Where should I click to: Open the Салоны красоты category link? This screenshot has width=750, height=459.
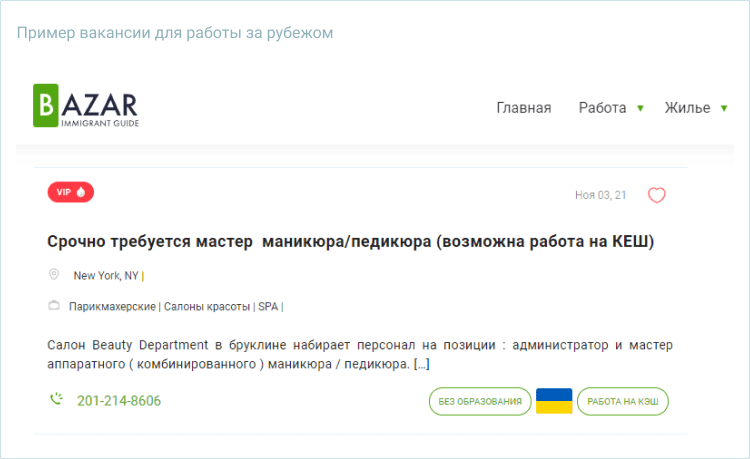coord(207,306)
